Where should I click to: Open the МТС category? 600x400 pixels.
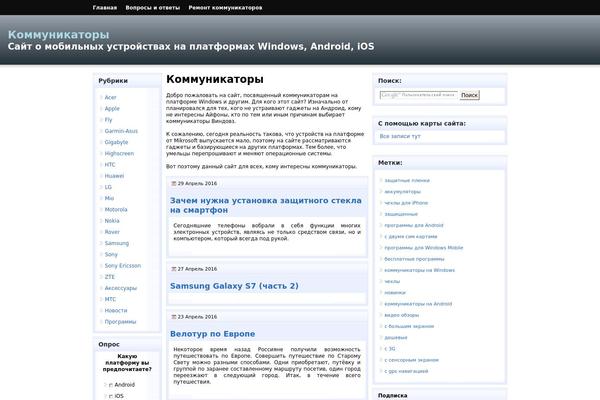(x=110, y=299)
